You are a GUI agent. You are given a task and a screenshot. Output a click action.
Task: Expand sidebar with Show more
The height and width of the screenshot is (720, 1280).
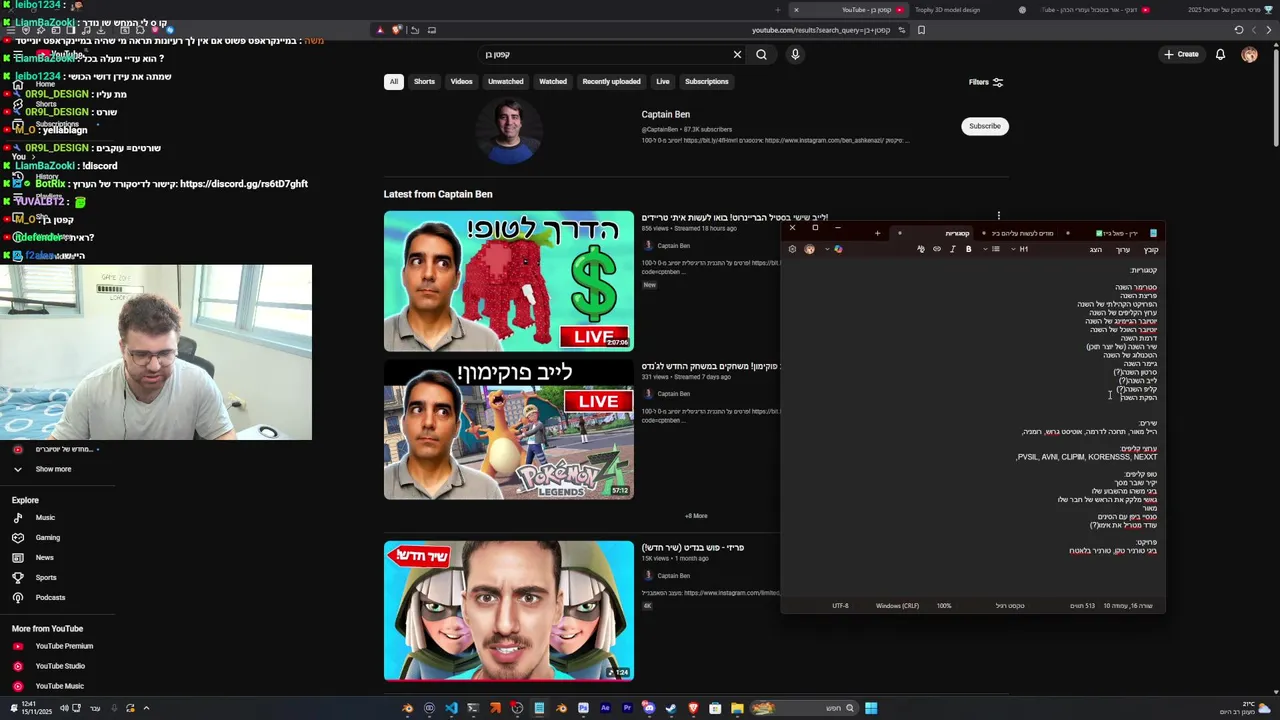coord(53,469)
